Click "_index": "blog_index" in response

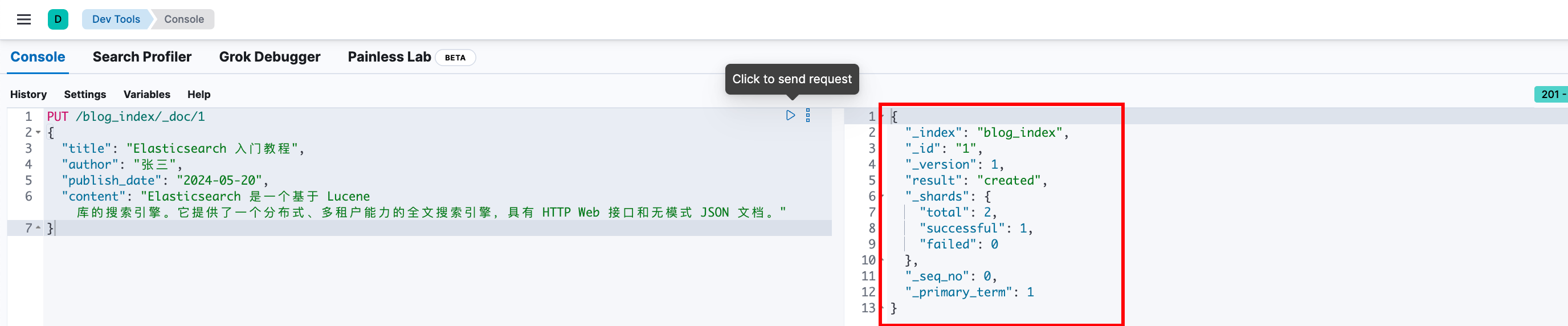coord(986,133)
